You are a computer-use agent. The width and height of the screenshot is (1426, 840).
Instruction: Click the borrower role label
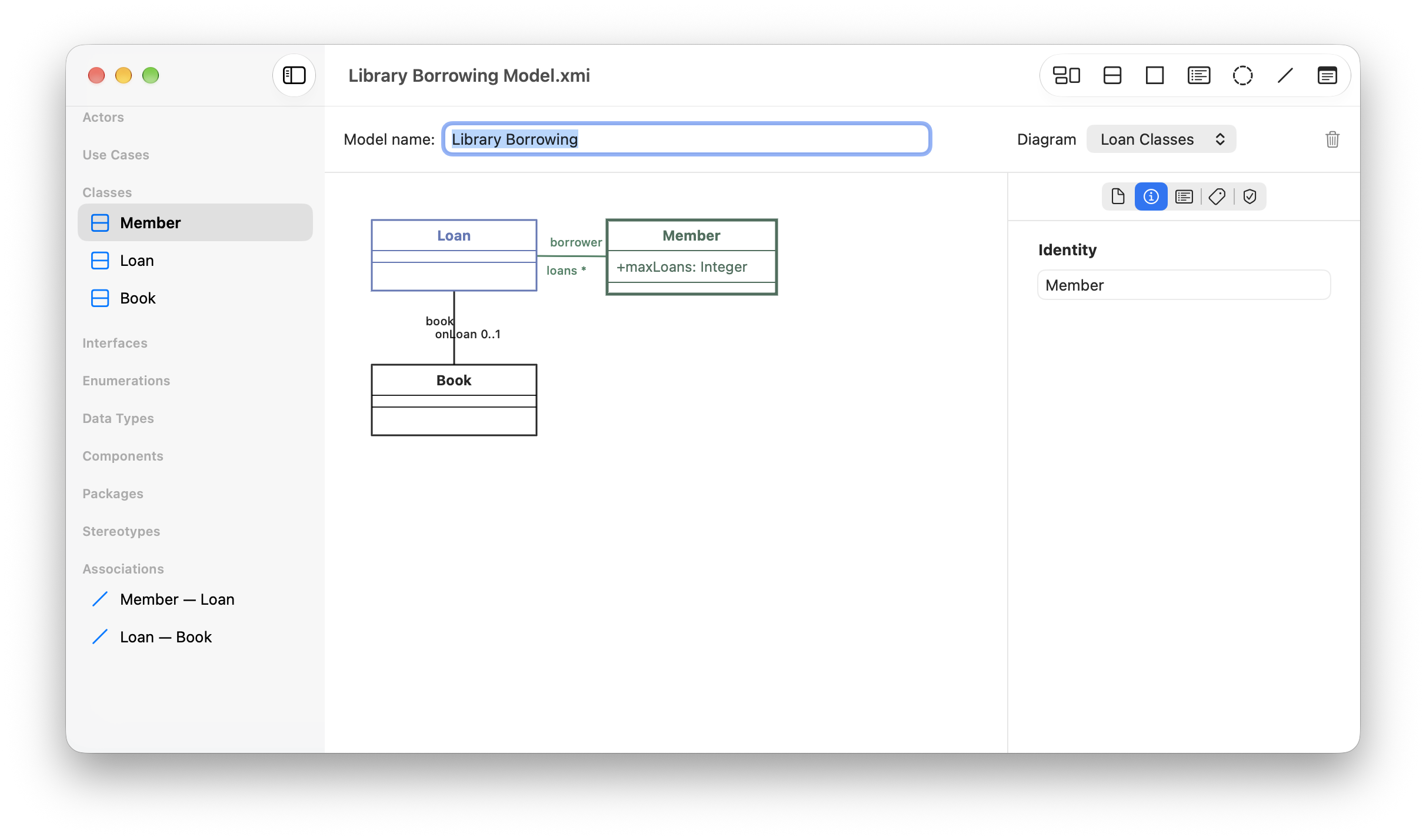coord(576,242)
